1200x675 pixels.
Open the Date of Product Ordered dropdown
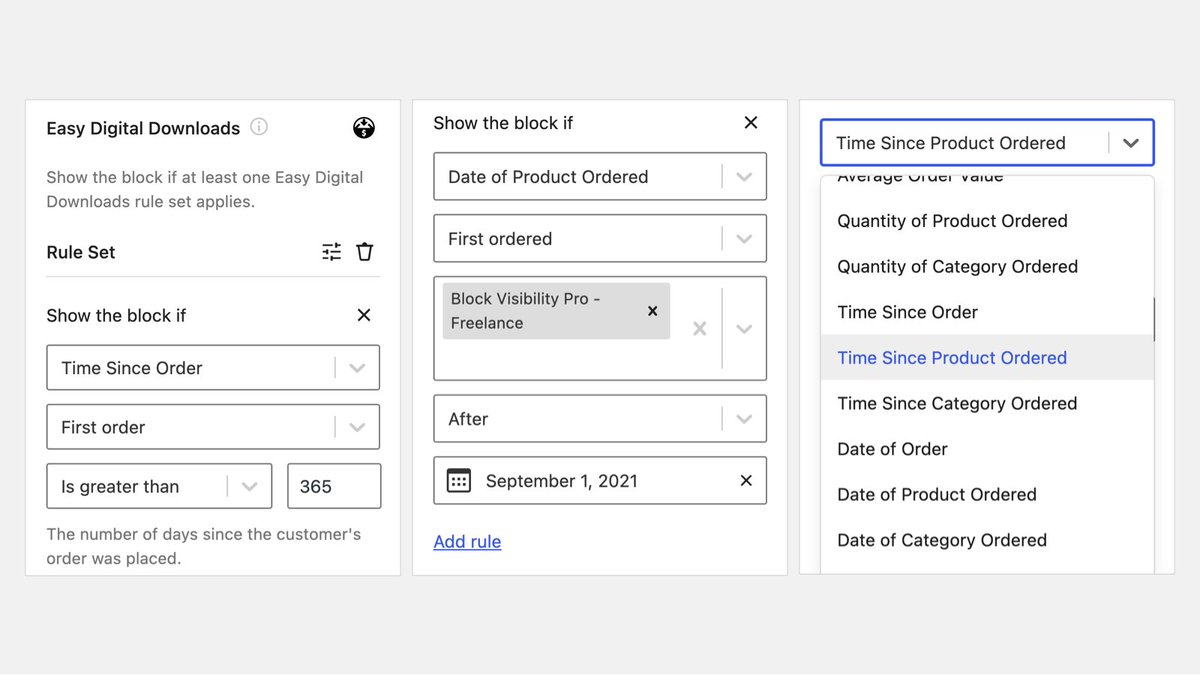pyautogui.click(x=600, y=177)
